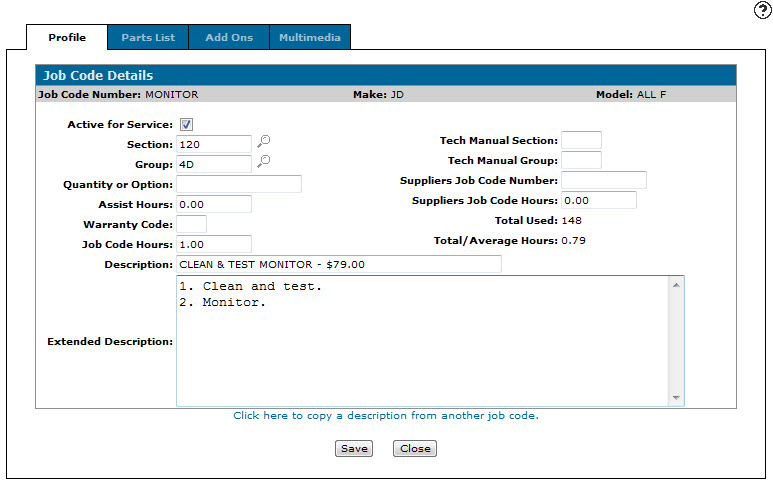The image size is (773, 487).
Task: Click into the Group field containing 4D
Action: click(x=214, y=164)
